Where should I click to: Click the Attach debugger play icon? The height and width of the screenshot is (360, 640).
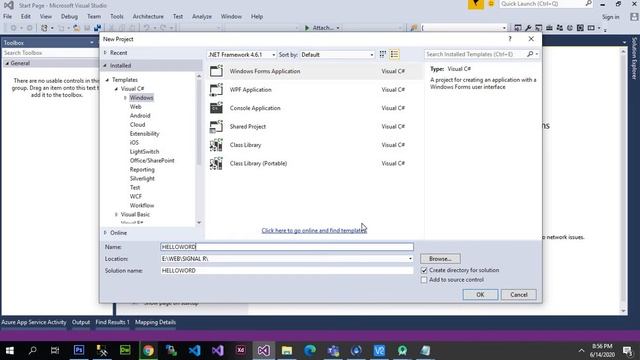(x=307, y=28)
